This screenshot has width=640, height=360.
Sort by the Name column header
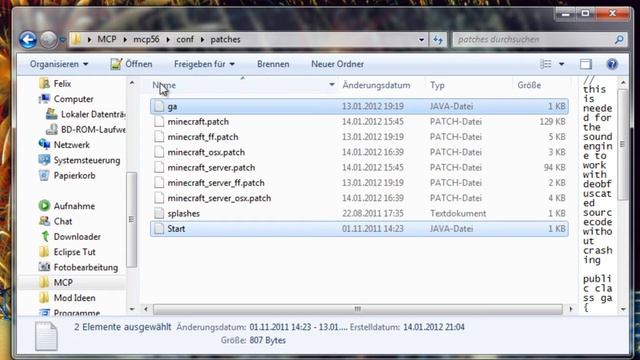[164, 85]
